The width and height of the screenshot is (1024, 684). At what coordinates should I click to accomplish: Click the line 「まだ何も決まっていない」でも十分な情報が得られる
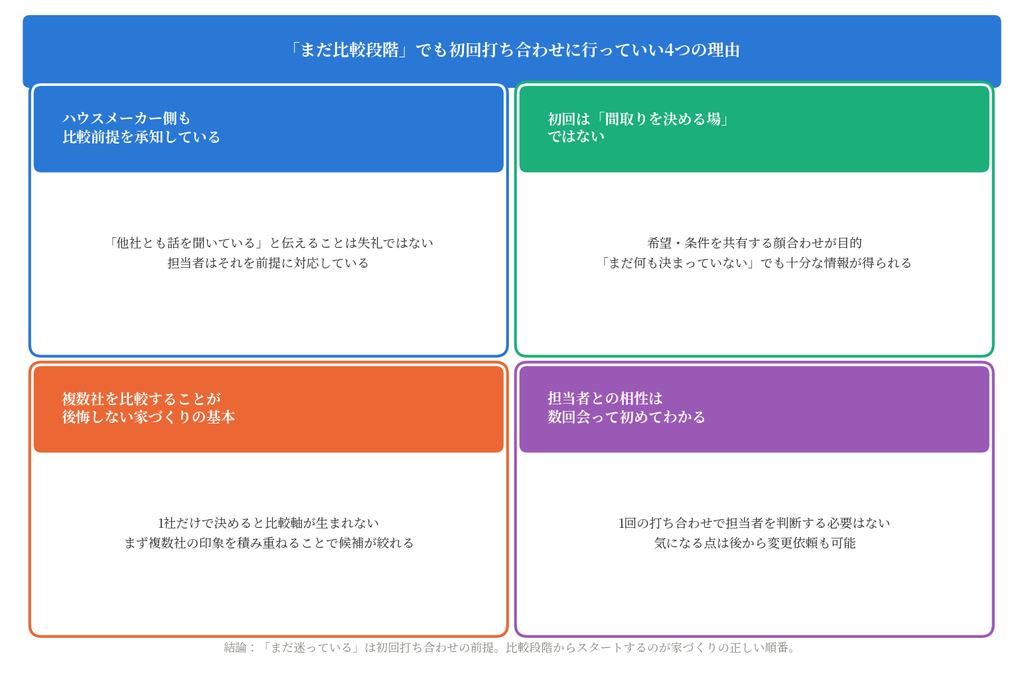[754, 263]
